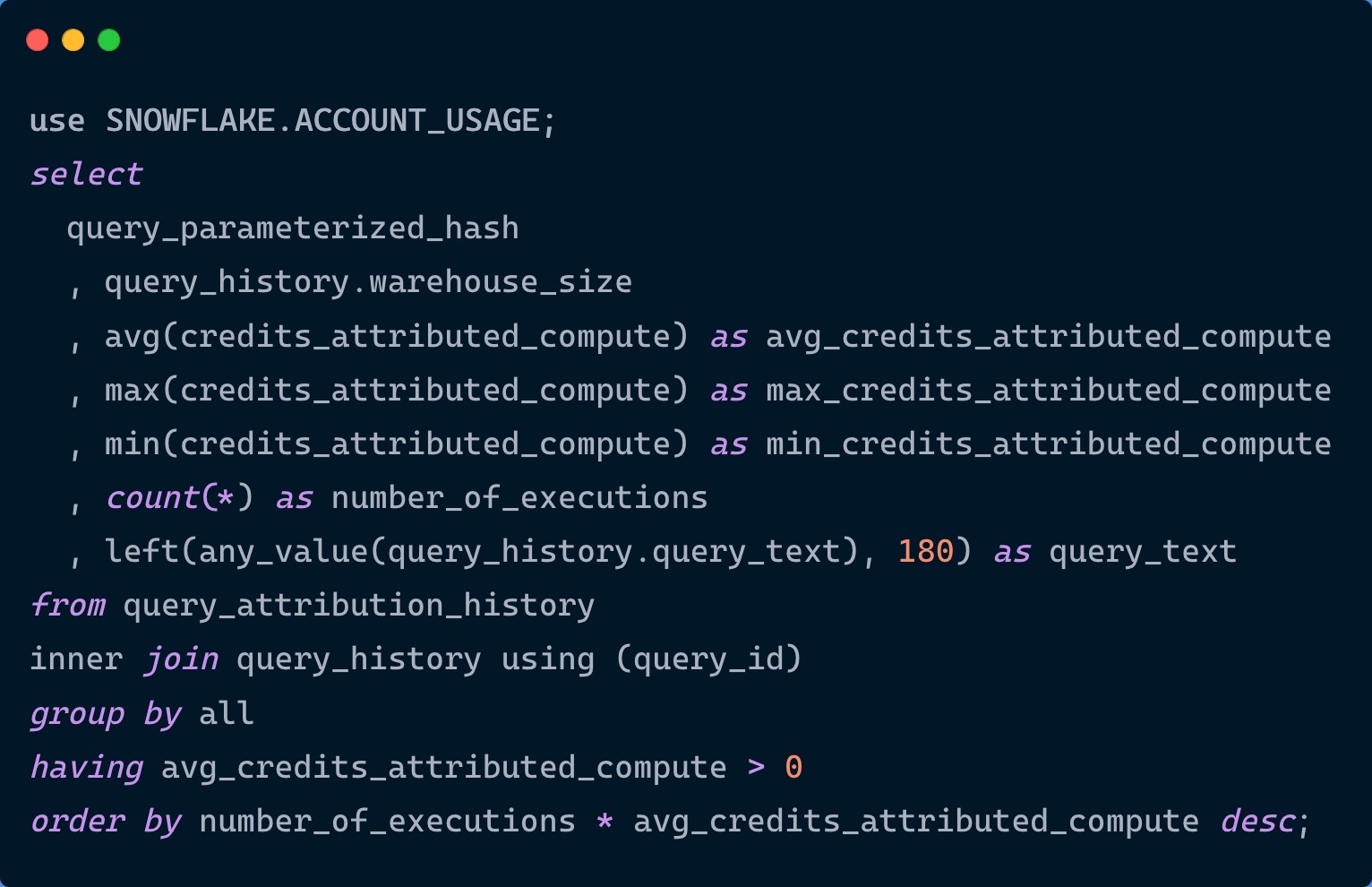Click the 'count(*)' function

[179, 497]
